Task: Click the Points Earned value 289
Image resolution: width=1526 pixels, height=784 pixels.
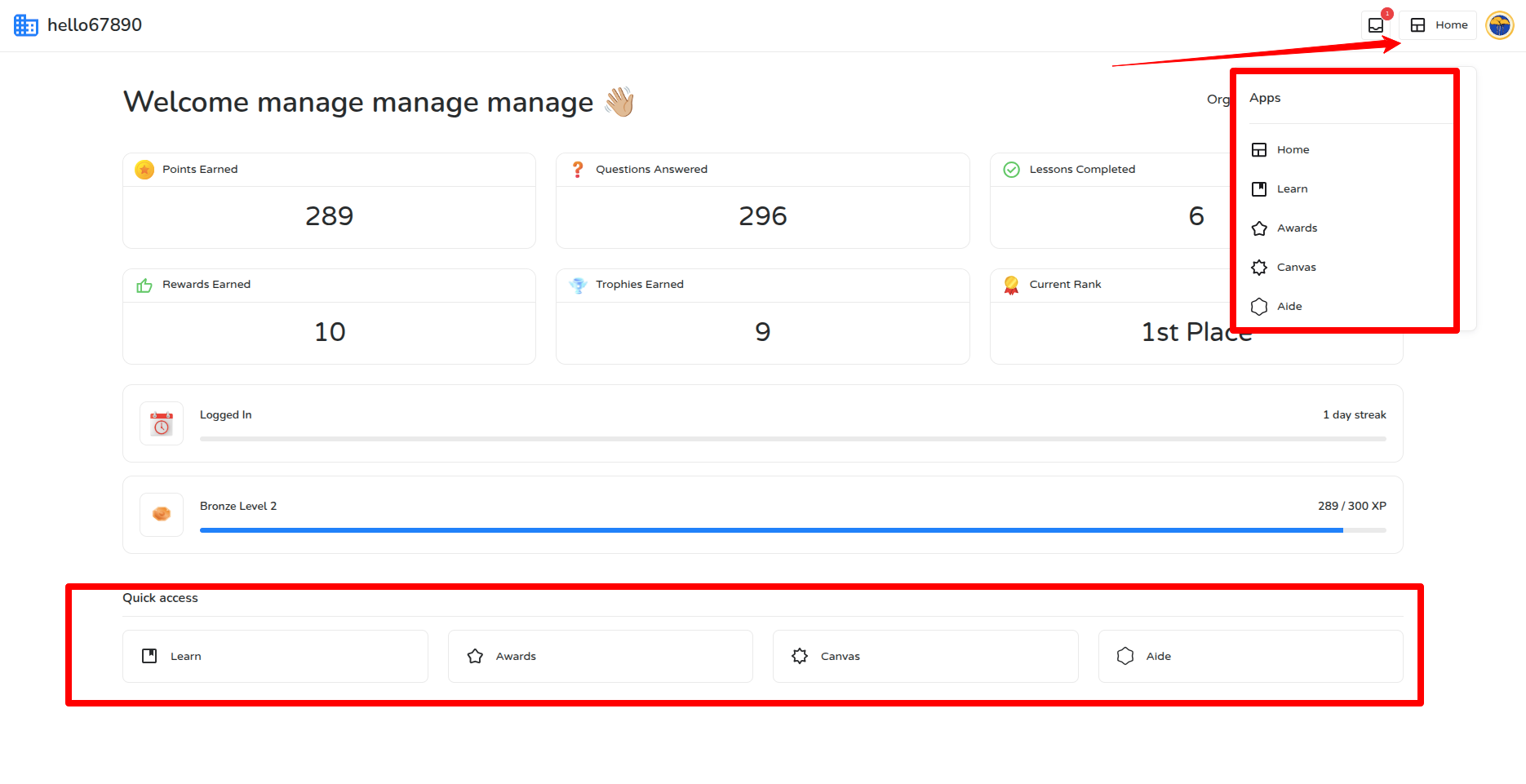Action: 329,216
